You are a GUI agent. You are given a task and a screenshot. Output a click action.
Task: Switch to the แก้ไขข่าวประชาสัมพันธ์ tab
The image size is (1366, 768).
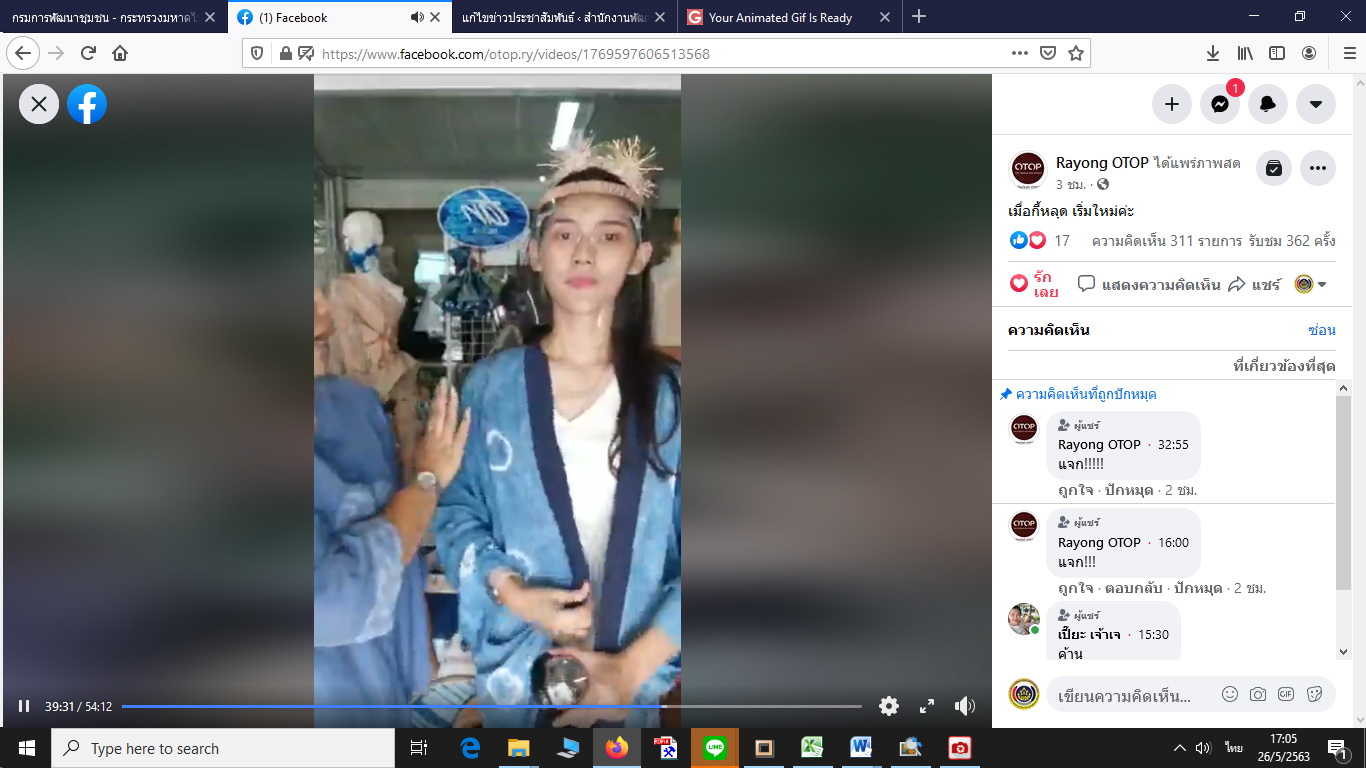(x=552, y=17)
